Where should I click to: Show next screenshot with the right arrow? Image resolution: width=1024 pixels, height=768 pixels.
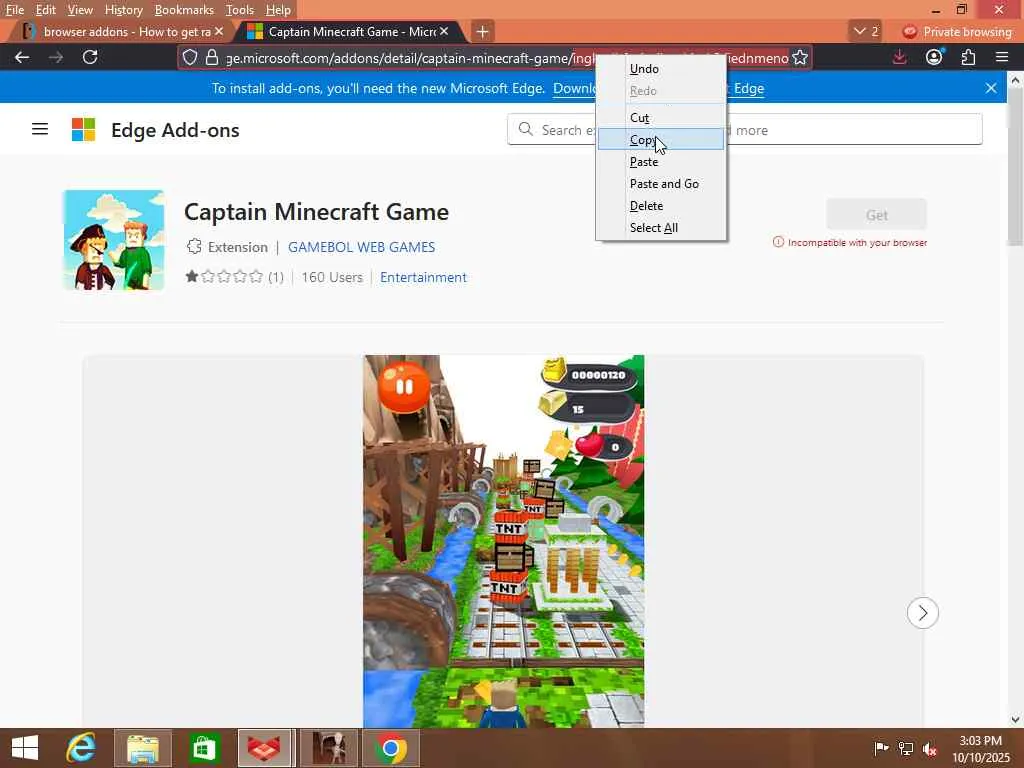(x=922, y=613)
